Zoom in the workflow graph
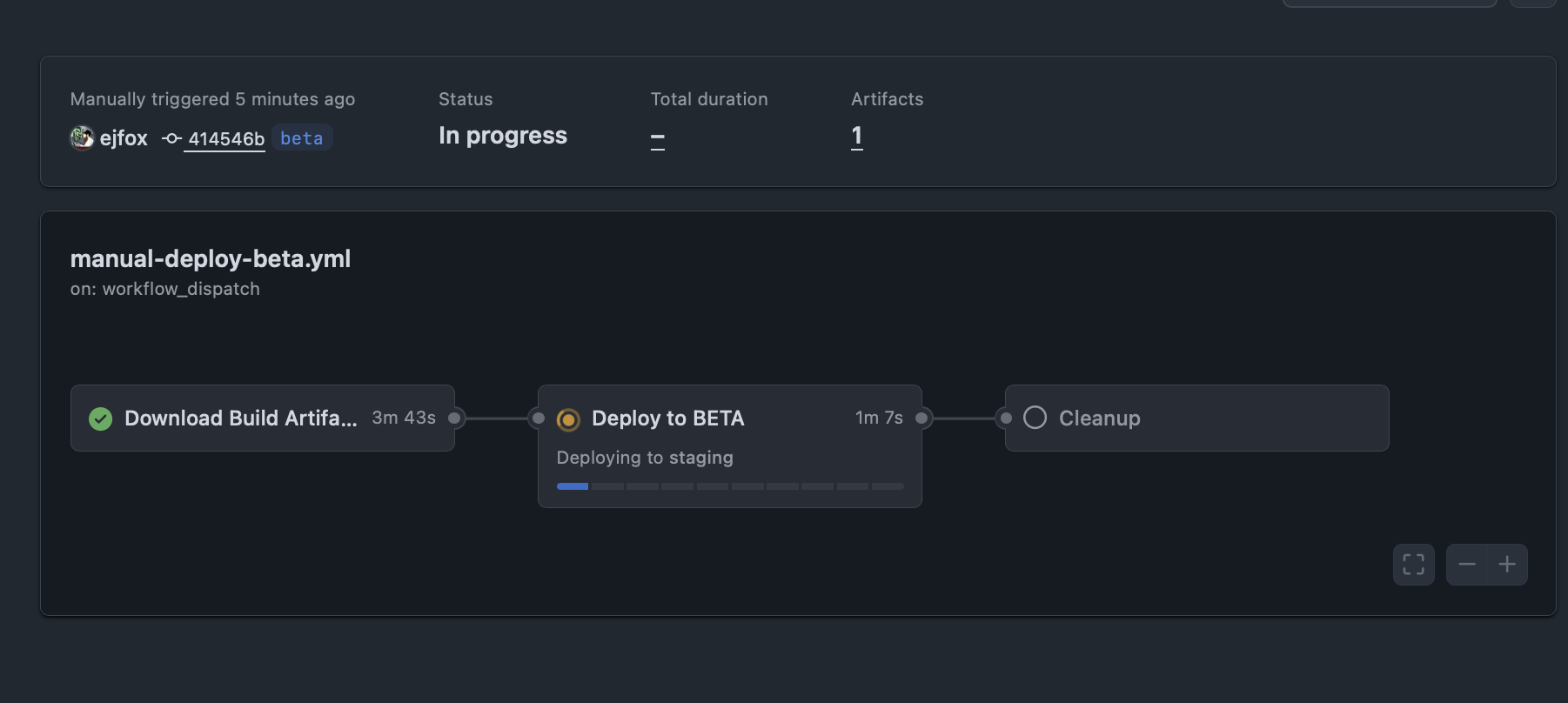Viewport: 1568px width, 703px height. pyautogui.click(x=1507, y=565)
